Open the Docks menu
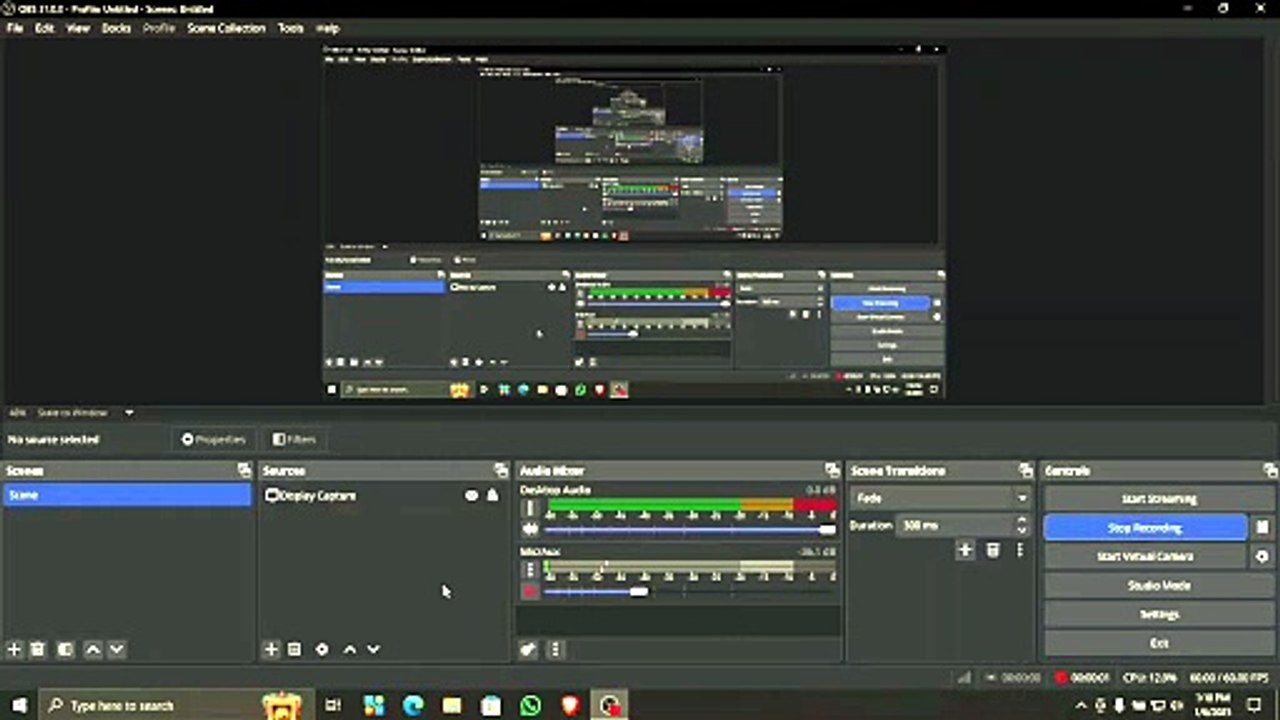This screenshot has height=720, width=1280. click(x=116, y=28)
